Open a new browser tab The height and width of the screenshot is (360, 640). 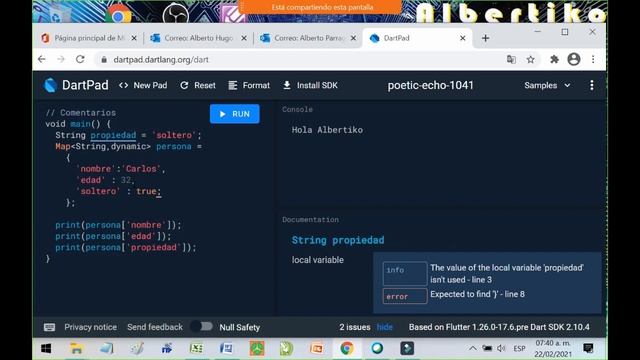[485, 38]
